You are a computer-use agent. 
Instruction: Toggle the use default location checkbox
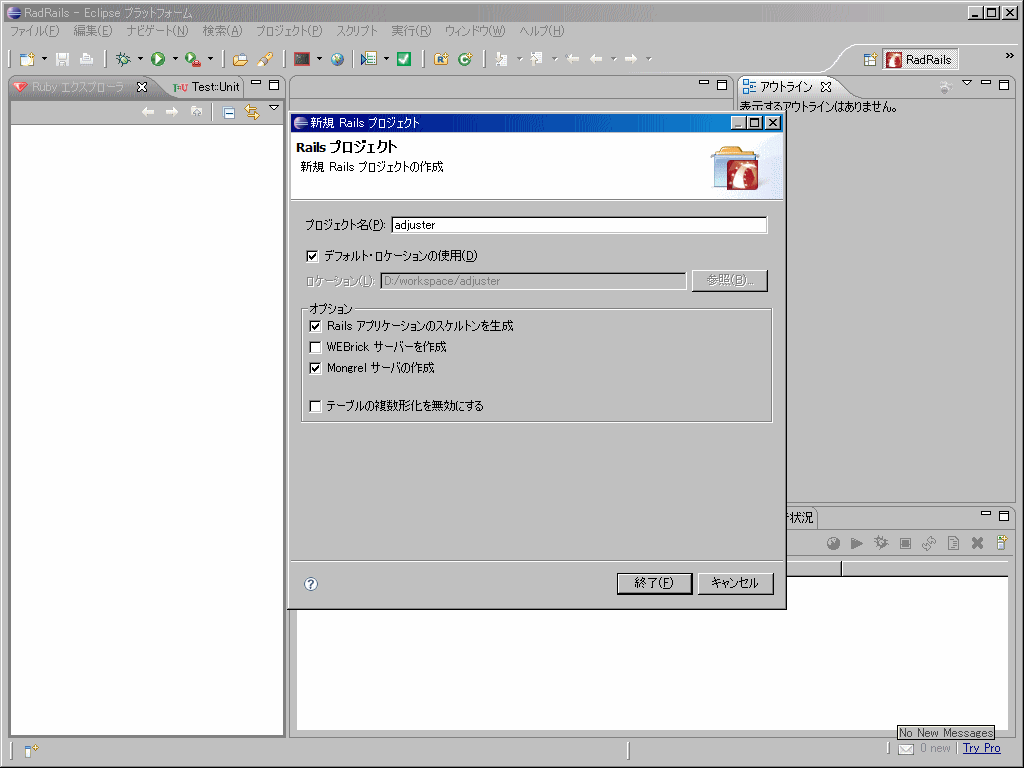coord(312,256)
